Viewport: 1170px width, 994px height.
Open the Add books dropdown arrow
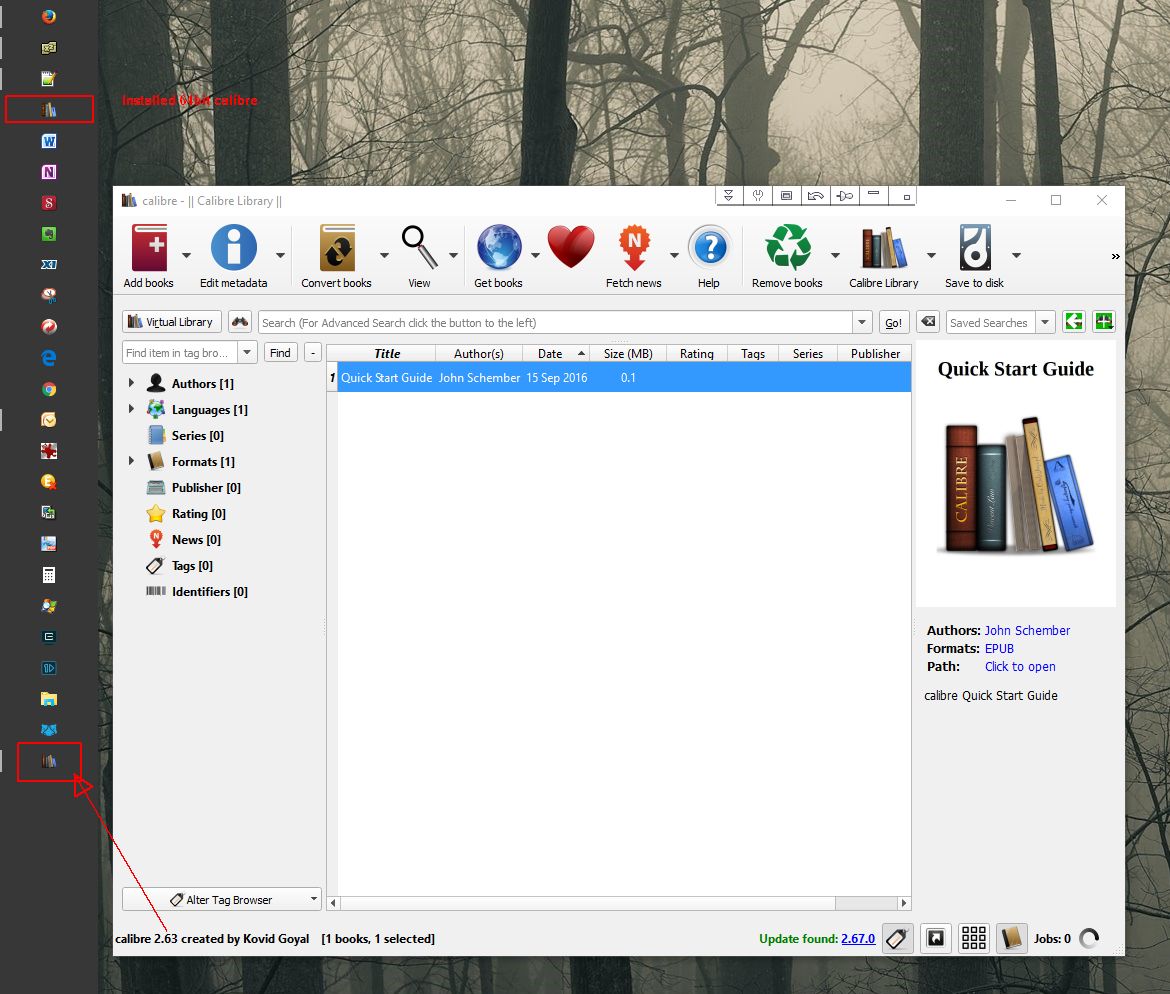(x=187, y=255)
